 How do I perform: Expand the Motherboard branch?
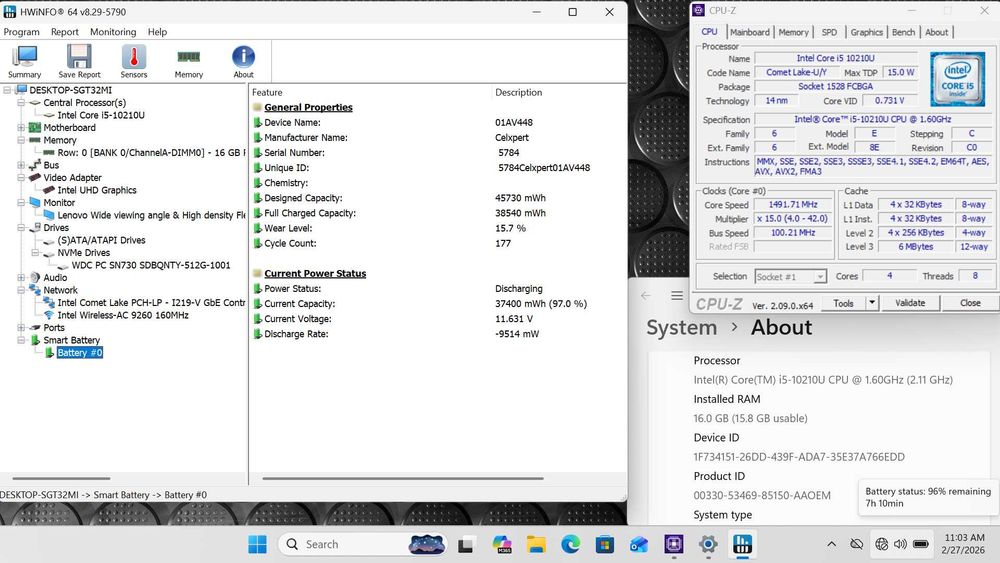[x=21, y=128]
